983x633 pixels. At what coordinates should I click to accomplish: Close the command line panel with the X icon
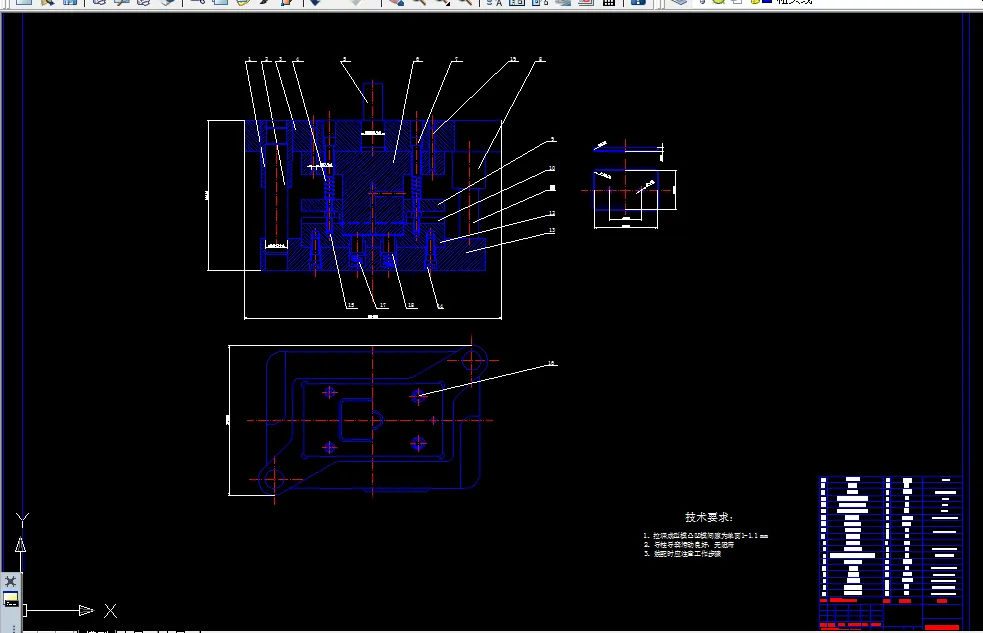10,581
